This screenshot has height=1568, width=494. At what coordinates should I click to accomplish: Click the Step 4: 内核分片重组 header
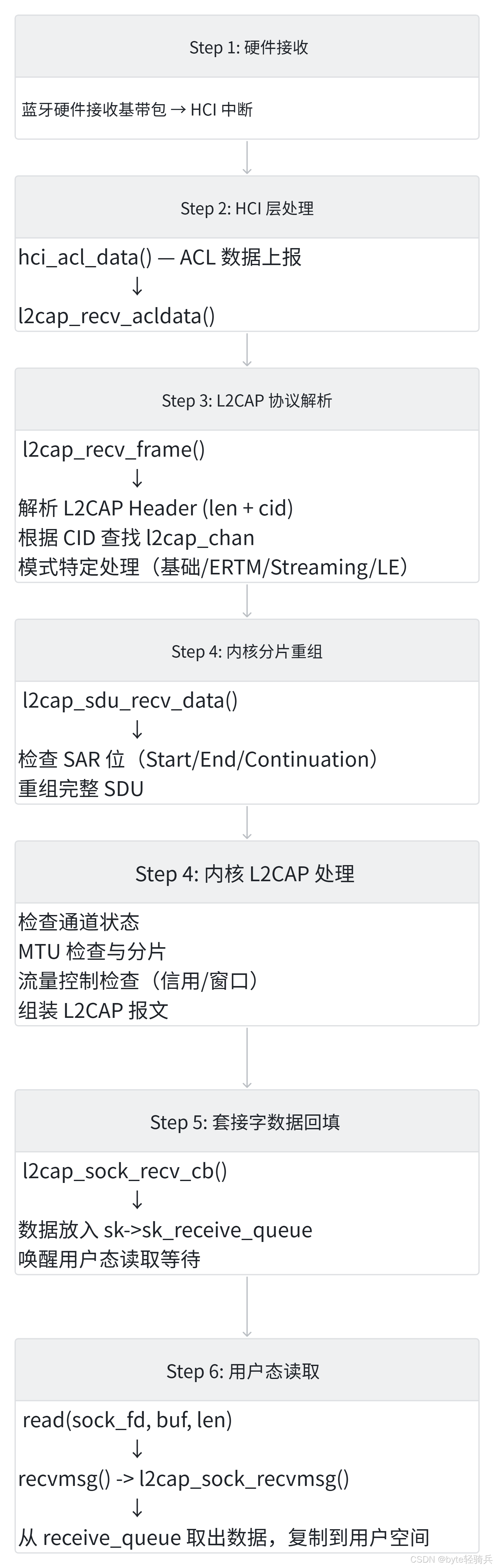pyautogui.click(x=247, y=651)
